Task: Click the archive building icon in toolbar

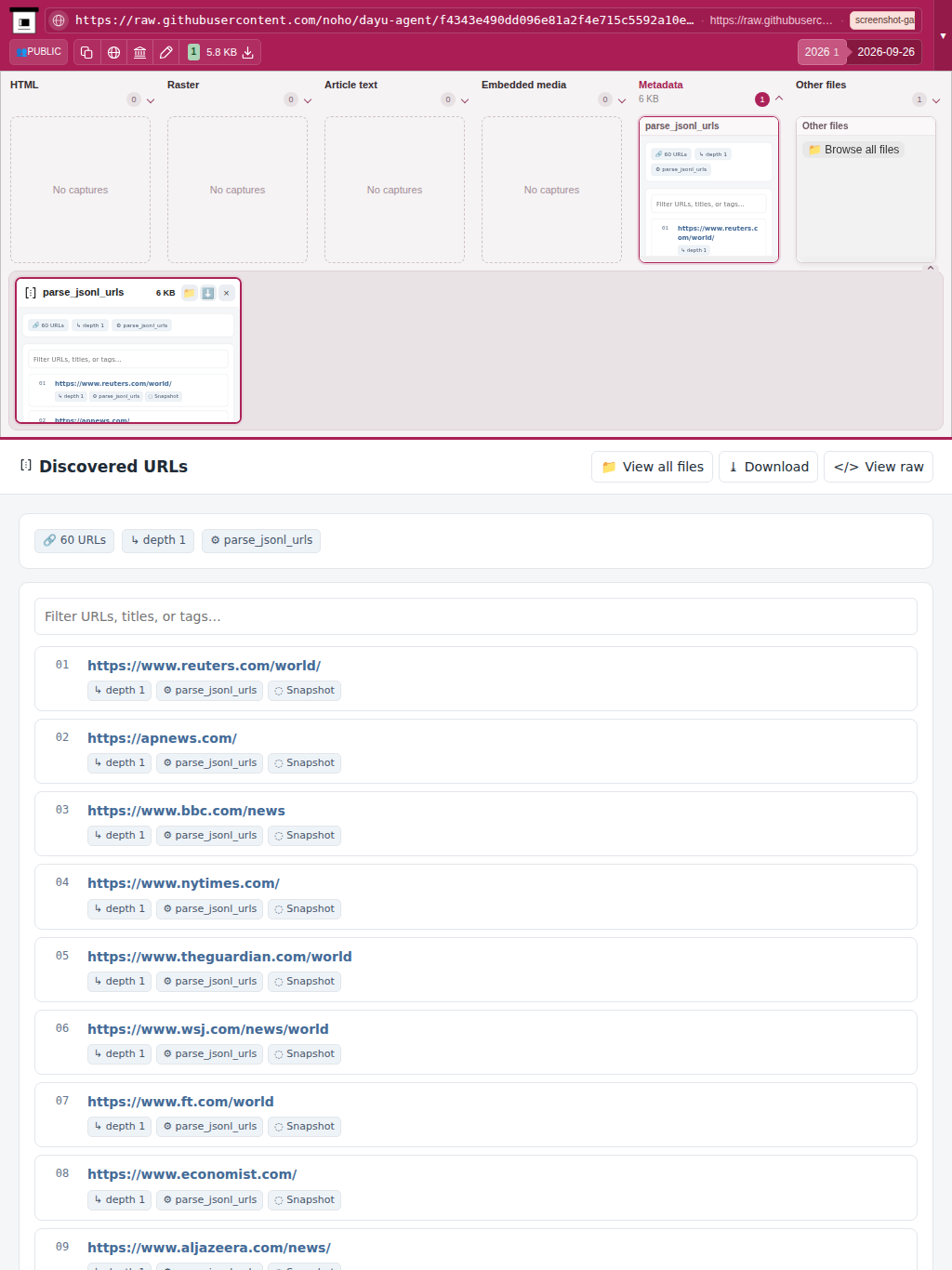Action: [139, 52]
